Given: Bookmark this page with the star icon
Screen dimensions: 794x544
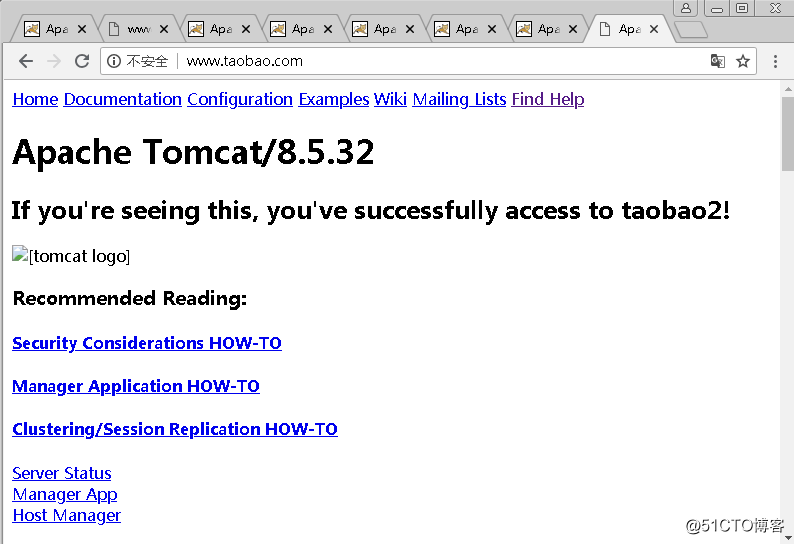Looking at the screenshot, I should tap(743, 61).
